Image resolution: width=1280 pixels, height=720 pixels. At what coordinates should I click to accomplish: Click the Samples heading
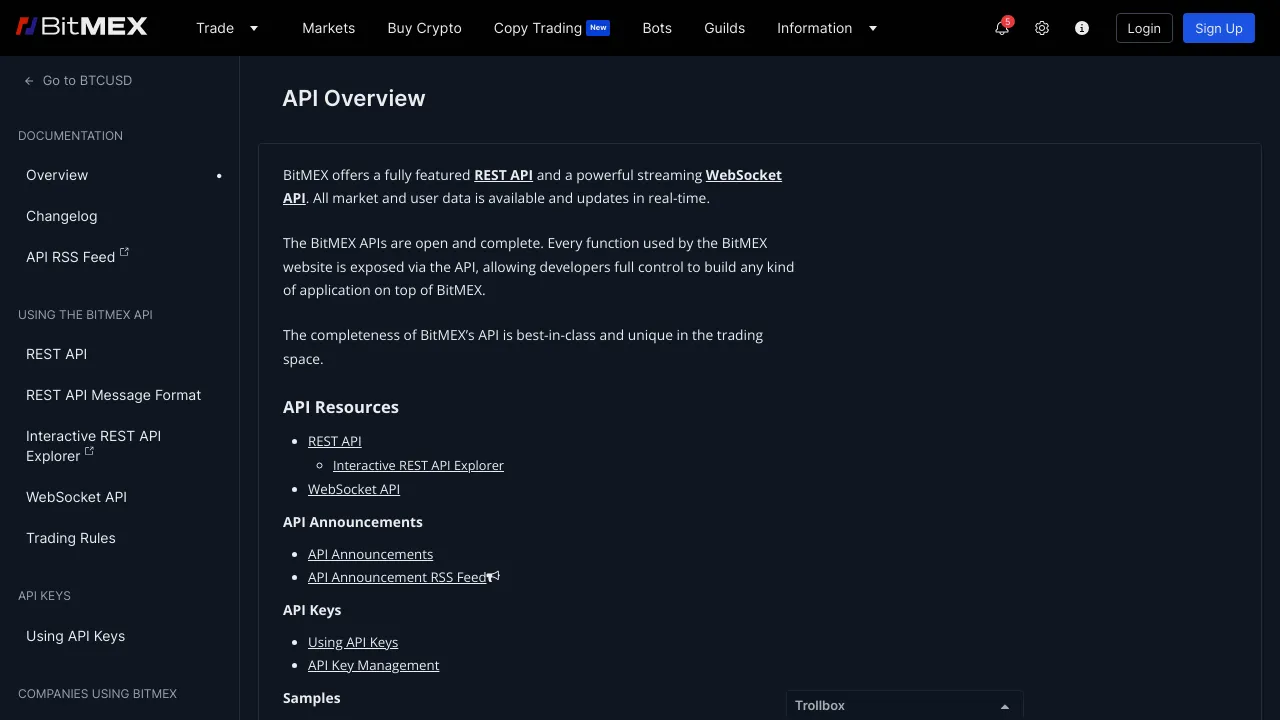tap(311, 698)
